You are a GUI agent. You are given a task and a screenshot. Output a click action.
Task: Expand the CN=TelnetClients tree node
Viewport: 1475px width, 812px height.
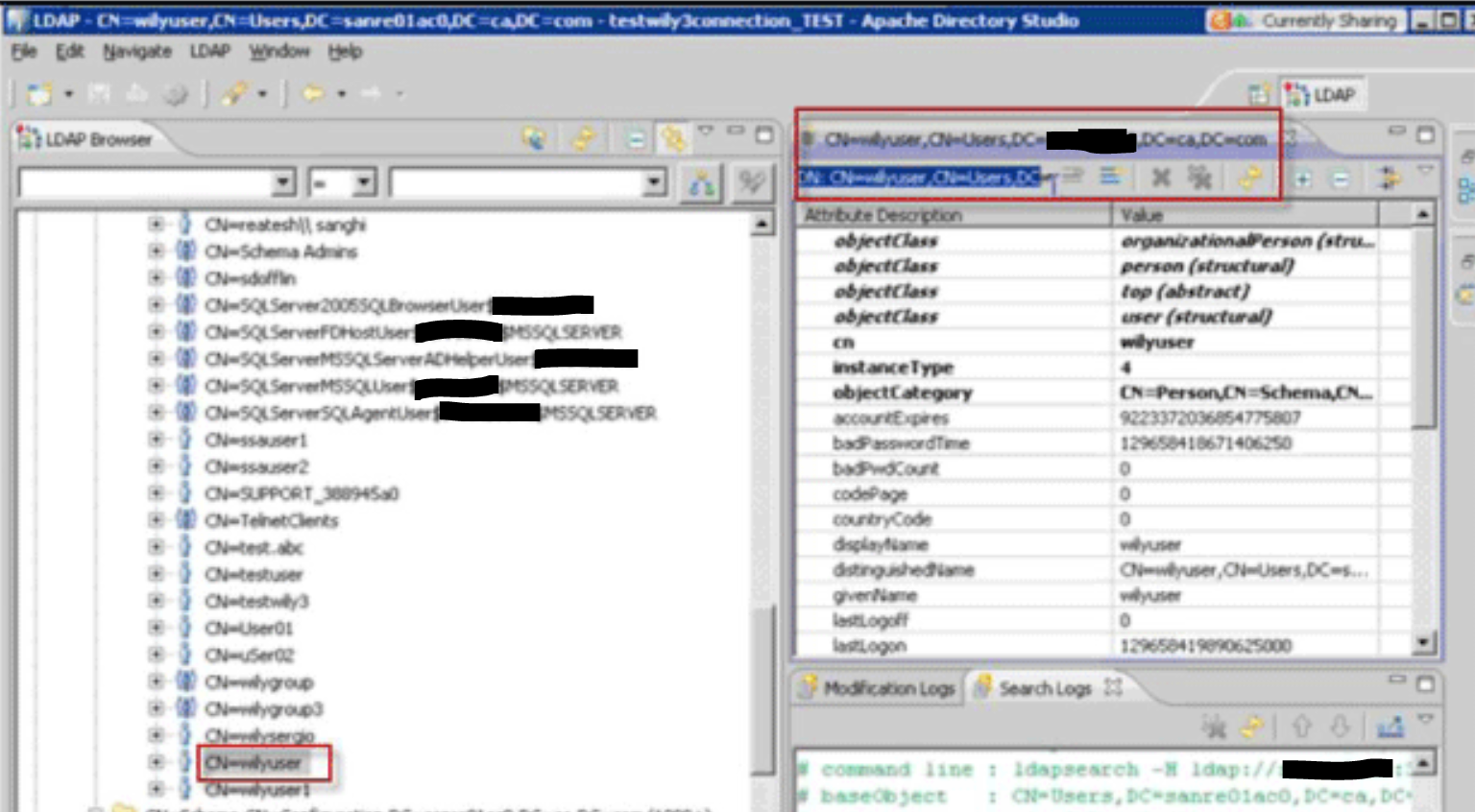click(156, 519)
